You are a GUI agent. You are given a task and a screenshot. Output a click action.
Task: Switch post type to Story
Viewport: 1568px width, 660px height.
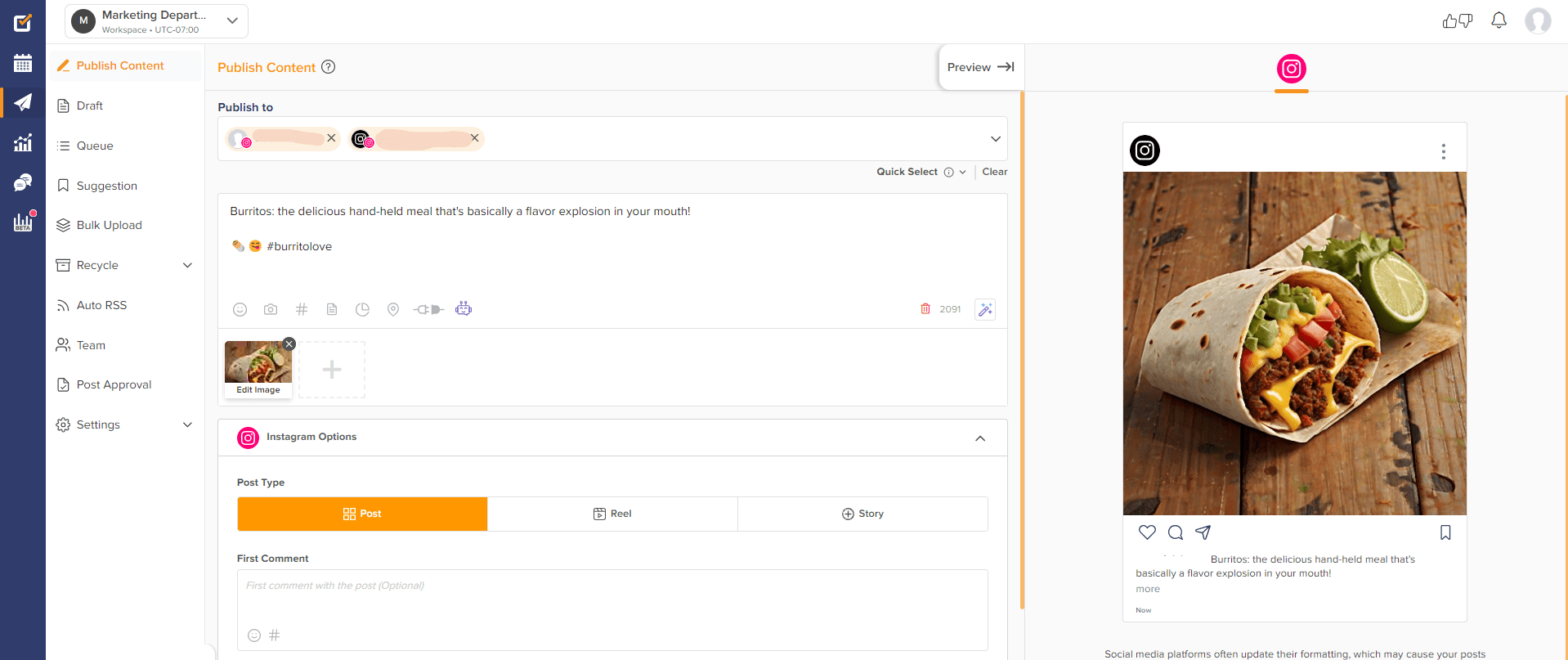coord(862,514)
